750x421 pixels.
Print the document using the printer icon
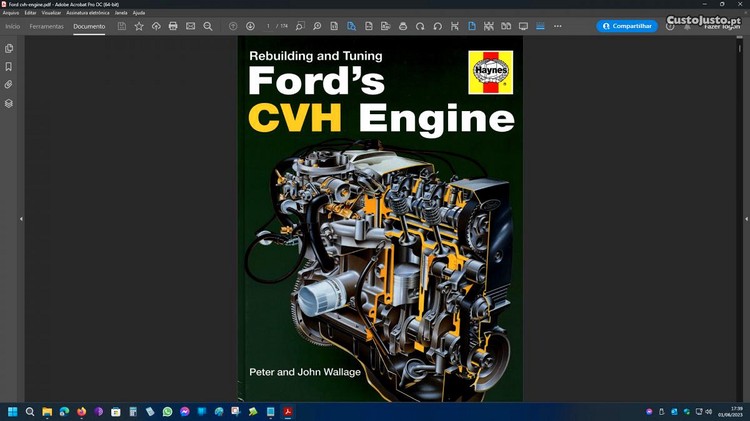tap(173, 26)
